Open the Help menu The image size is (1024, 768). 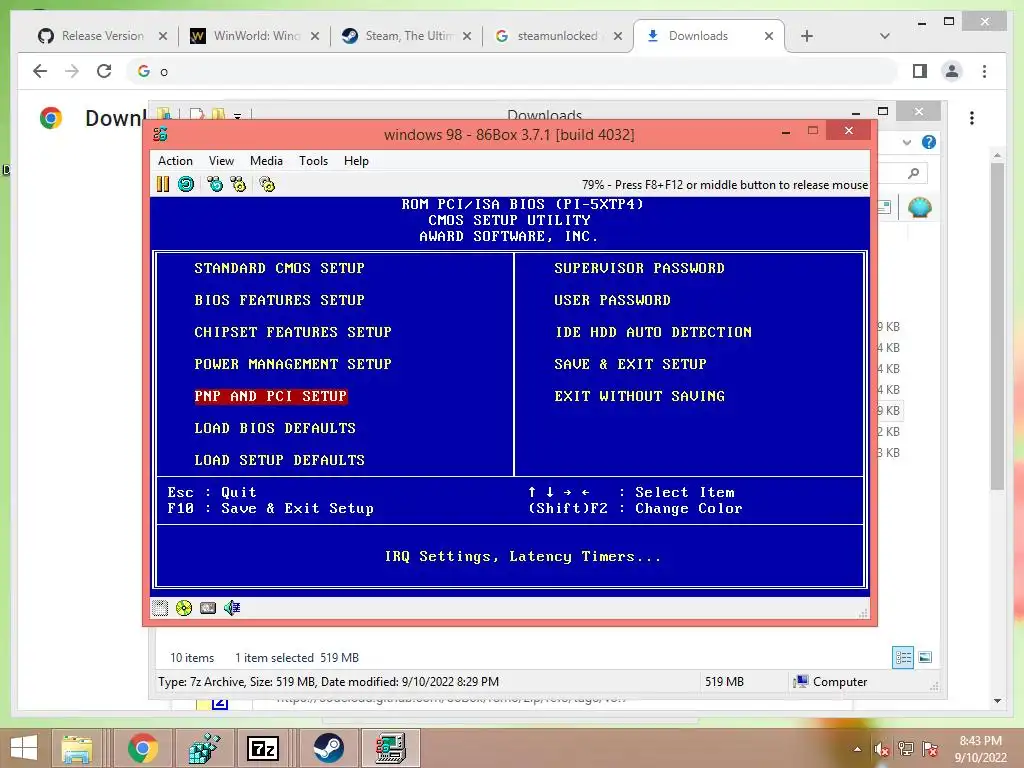[x=356, y=161]
